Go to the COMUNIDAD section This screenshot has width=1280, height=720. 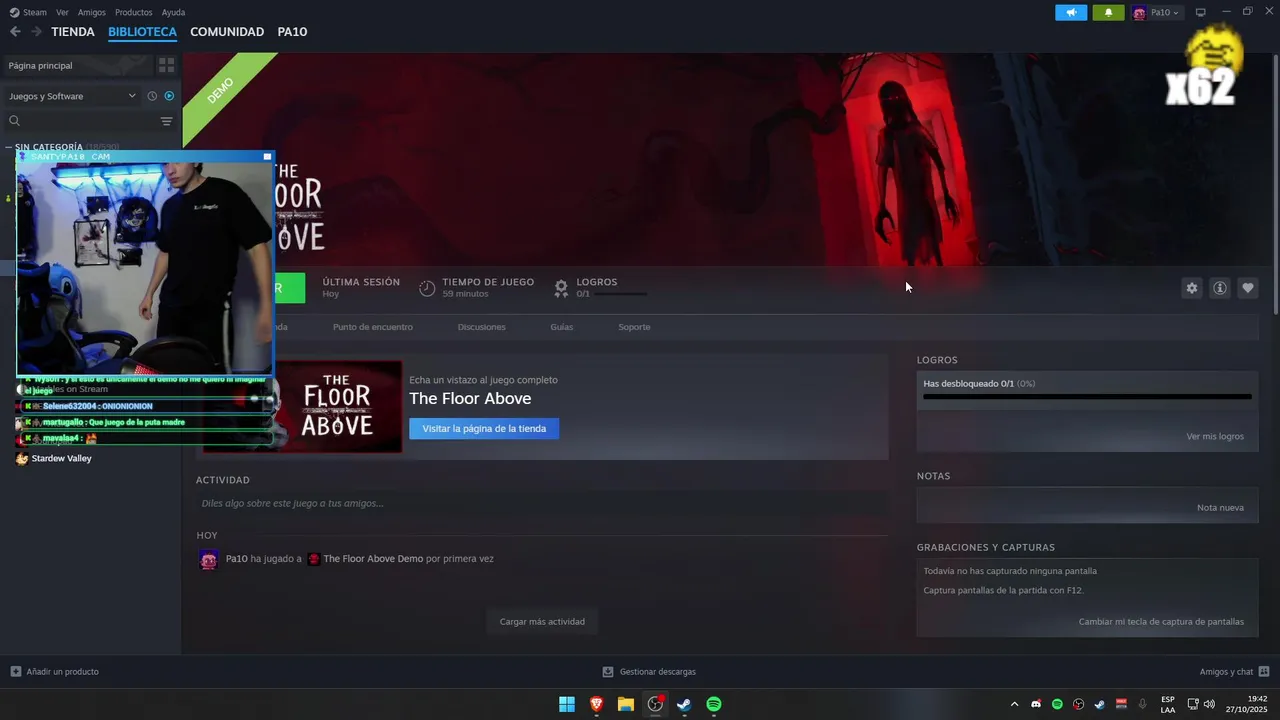click(227, 32)
